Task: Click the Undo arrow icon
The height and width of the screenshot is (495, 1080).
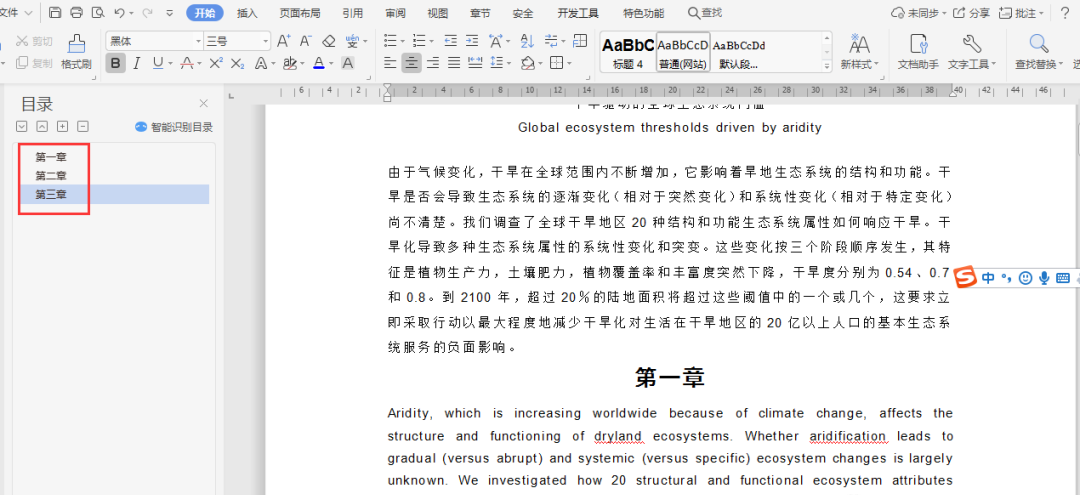Action: pos(120,13)
